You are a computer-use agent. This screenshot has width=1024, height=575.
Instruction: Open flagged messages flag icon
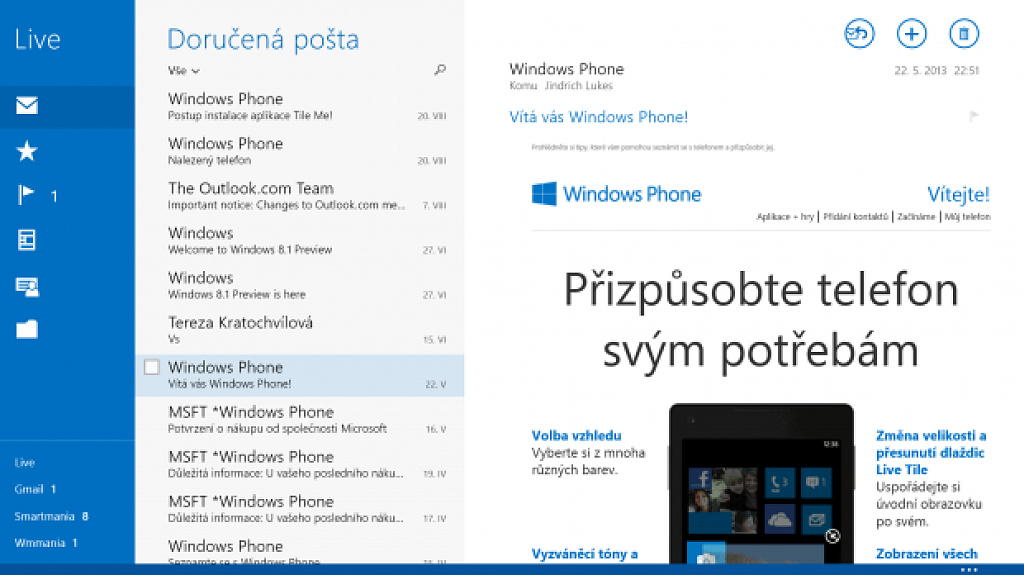coord(25,195)
